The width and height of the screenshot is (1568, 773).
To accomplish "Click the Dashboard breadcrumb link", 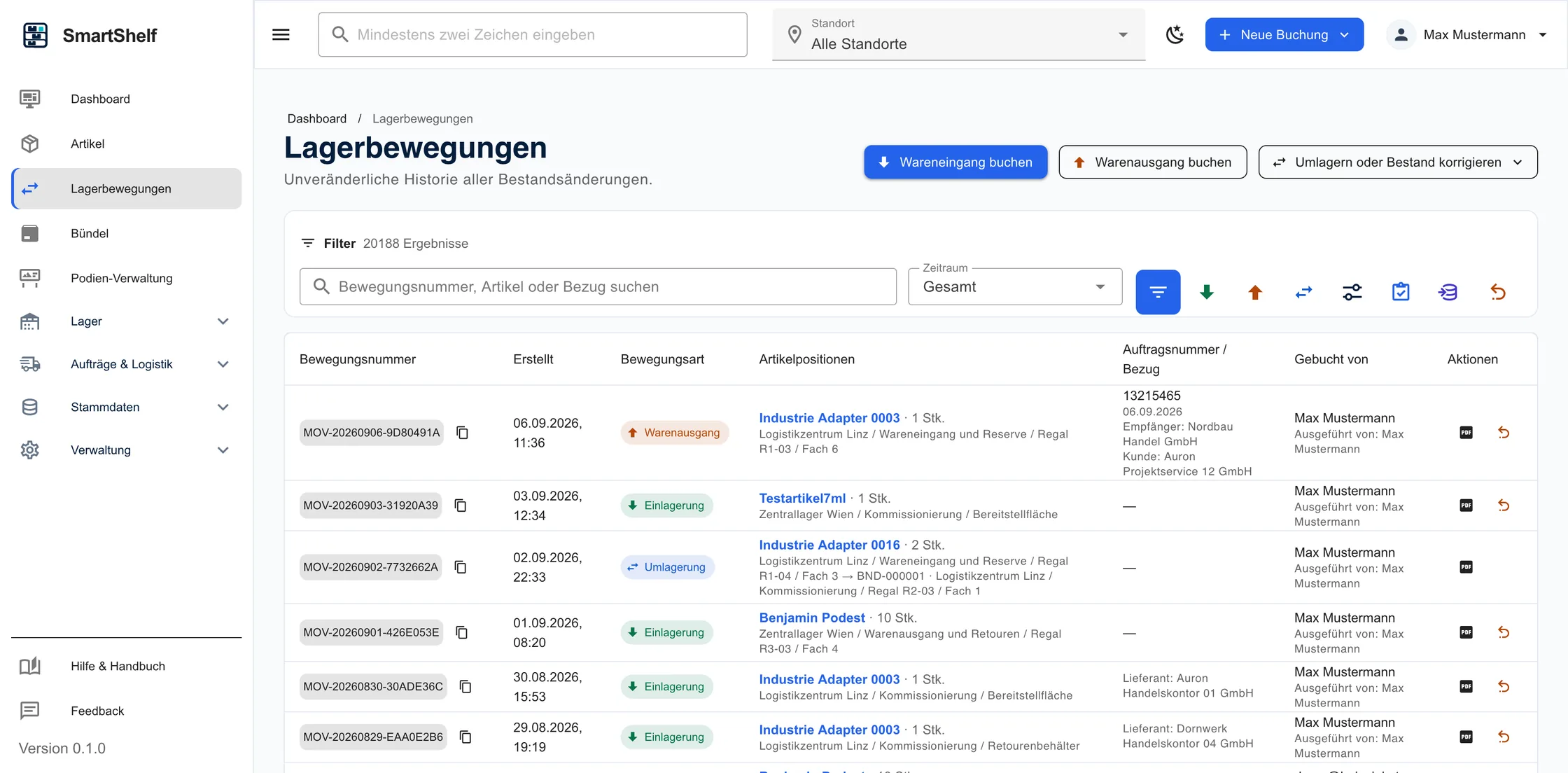I will click(x=316, y=118).
